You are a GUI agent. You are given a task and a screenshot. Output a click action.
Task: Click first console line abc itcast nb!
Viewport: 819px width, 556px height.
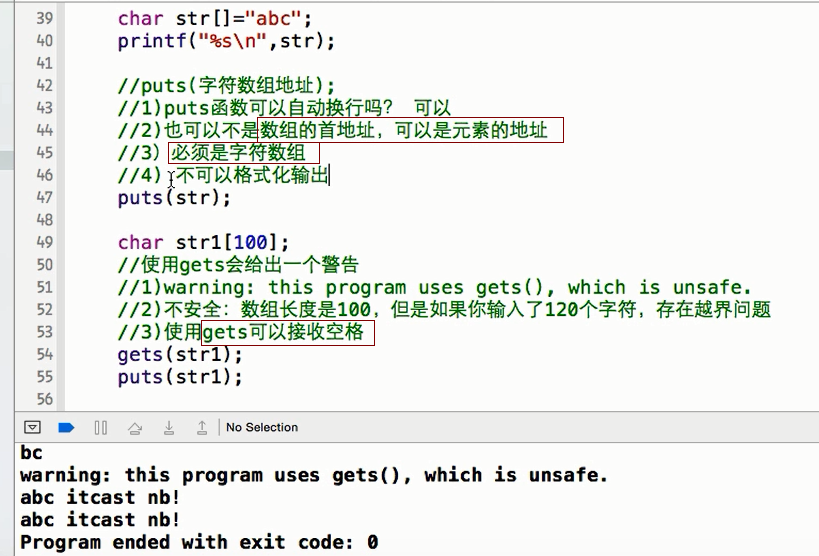100,497
